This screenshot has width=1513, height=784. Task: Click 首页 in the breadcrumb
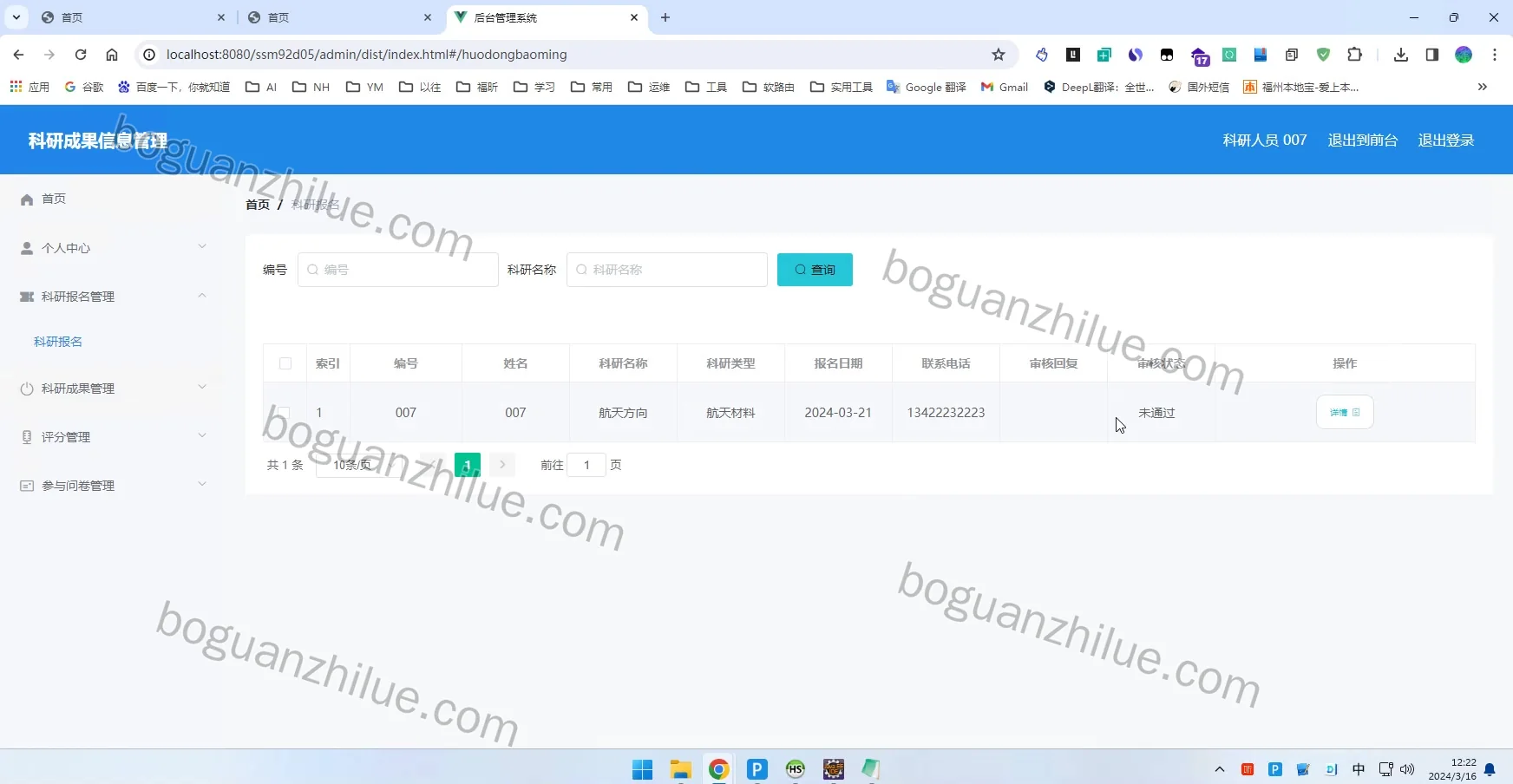(x=257, y=205)
